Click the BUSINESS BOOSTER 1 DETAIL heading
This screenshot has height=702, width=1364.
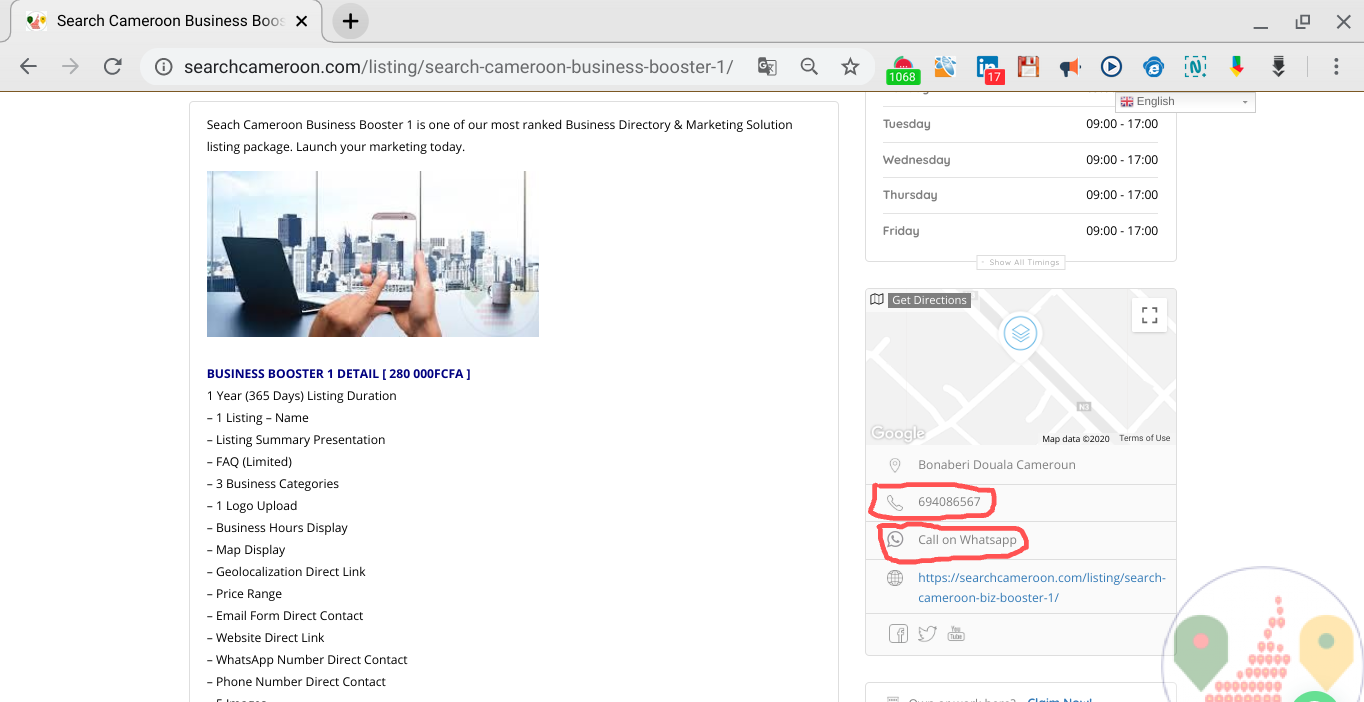click(338, 374)
